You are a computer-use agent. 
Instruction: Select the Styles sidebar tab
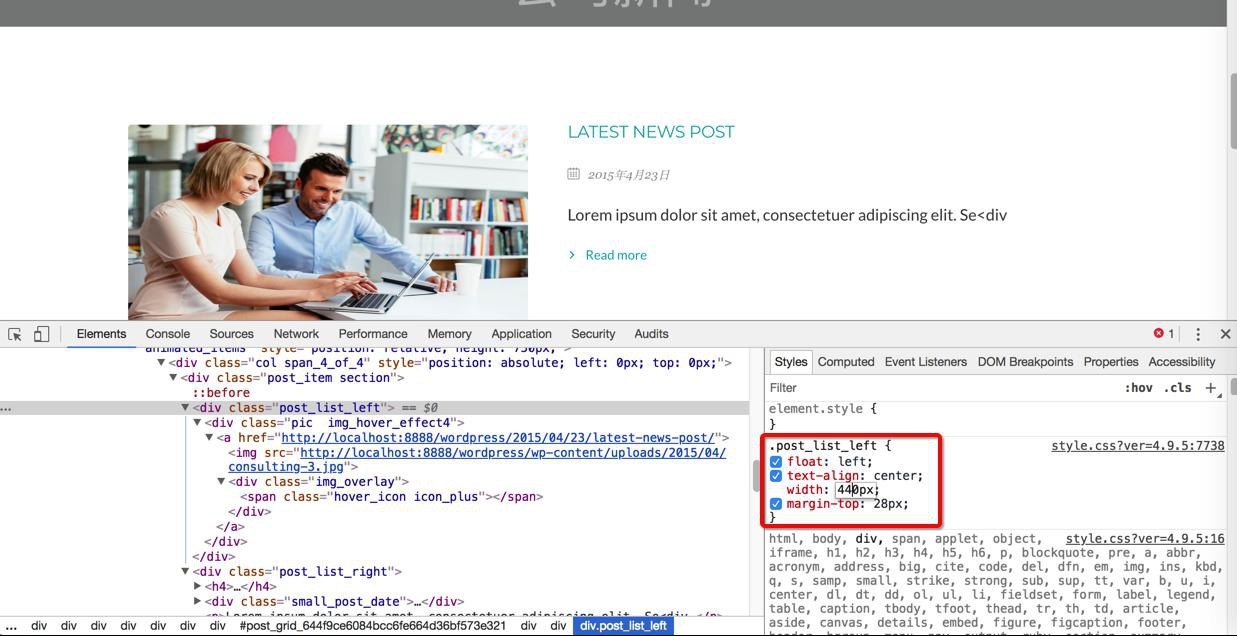pyautogui.click(x=790, y=362)
